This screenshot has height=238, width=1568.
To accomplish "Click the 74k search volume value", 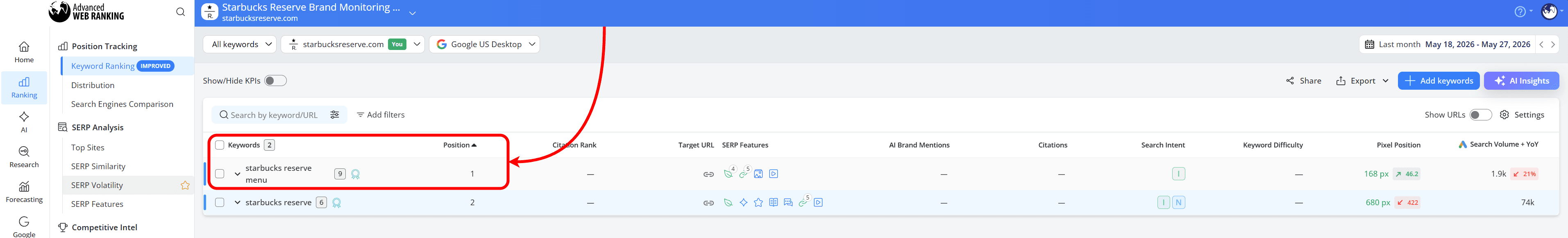I will point(1527,203).
